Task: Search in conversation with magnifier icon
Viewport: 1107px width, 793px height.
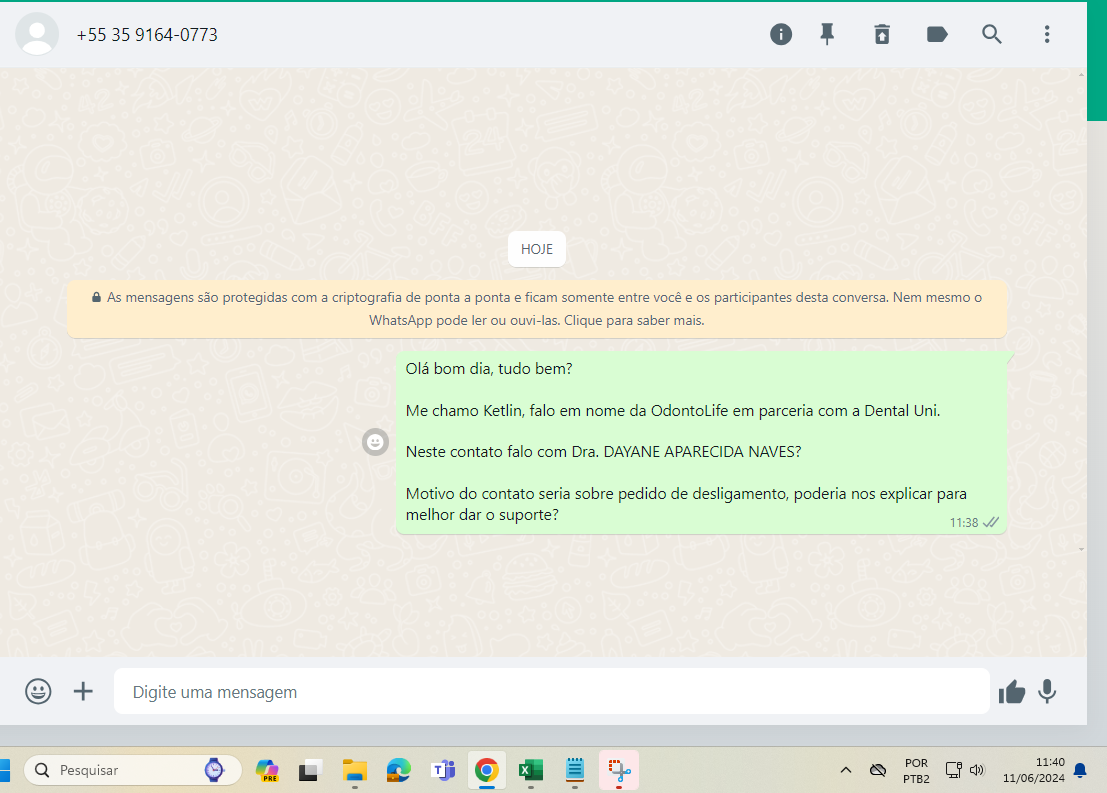Action: tap(991, 34)
